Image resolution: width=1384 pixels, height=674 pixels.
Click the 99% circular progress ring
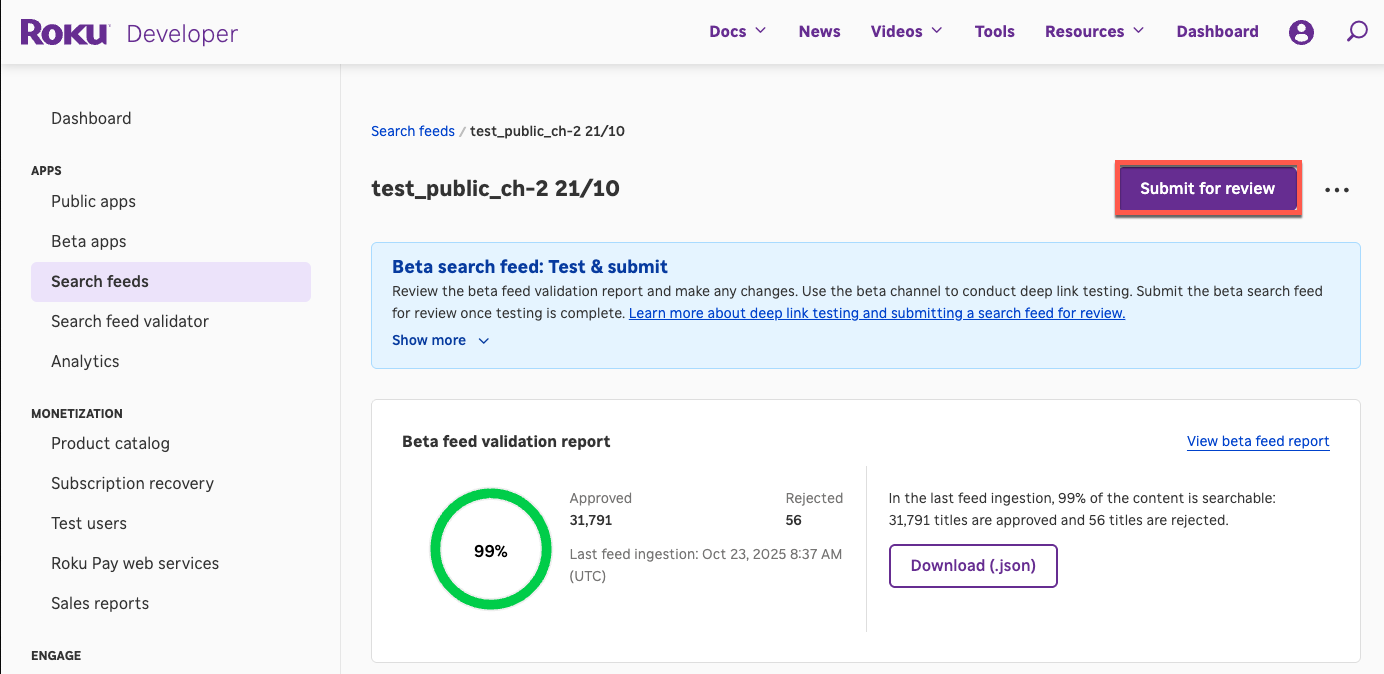[x=491, y=548]
